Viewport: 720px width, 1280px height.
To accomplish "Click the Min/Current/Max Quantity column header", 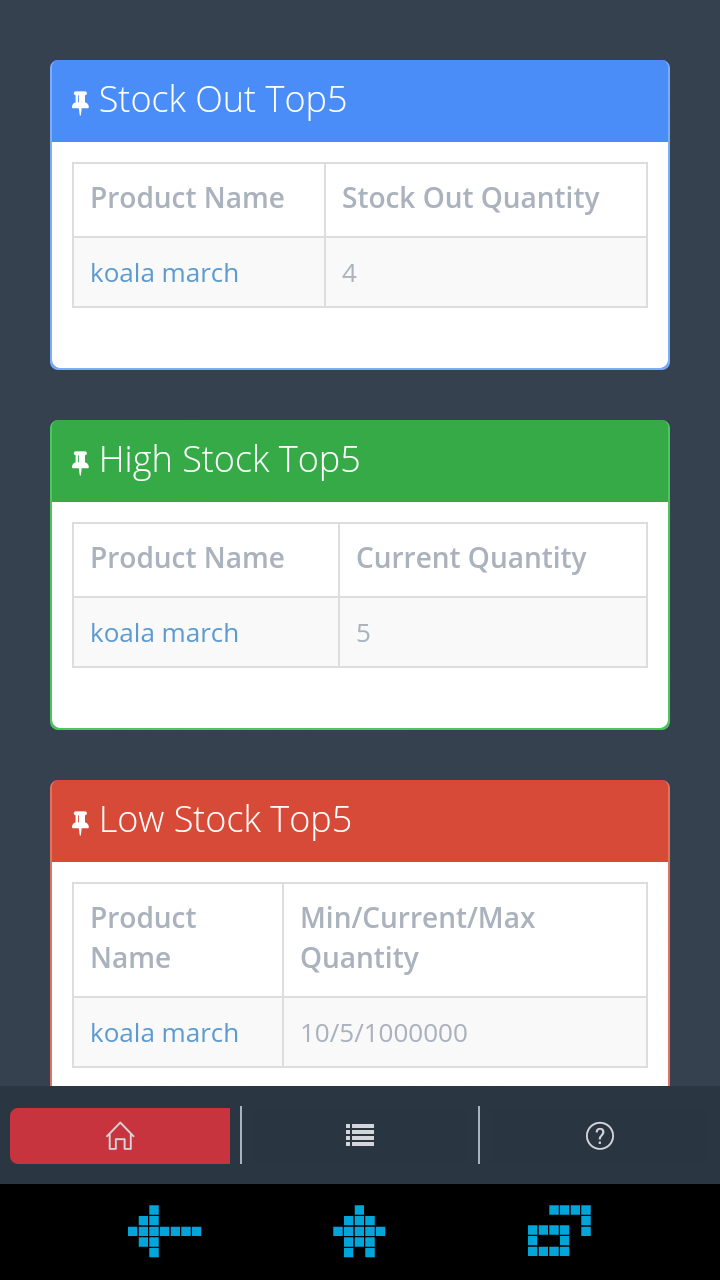I will pos(418,938).
